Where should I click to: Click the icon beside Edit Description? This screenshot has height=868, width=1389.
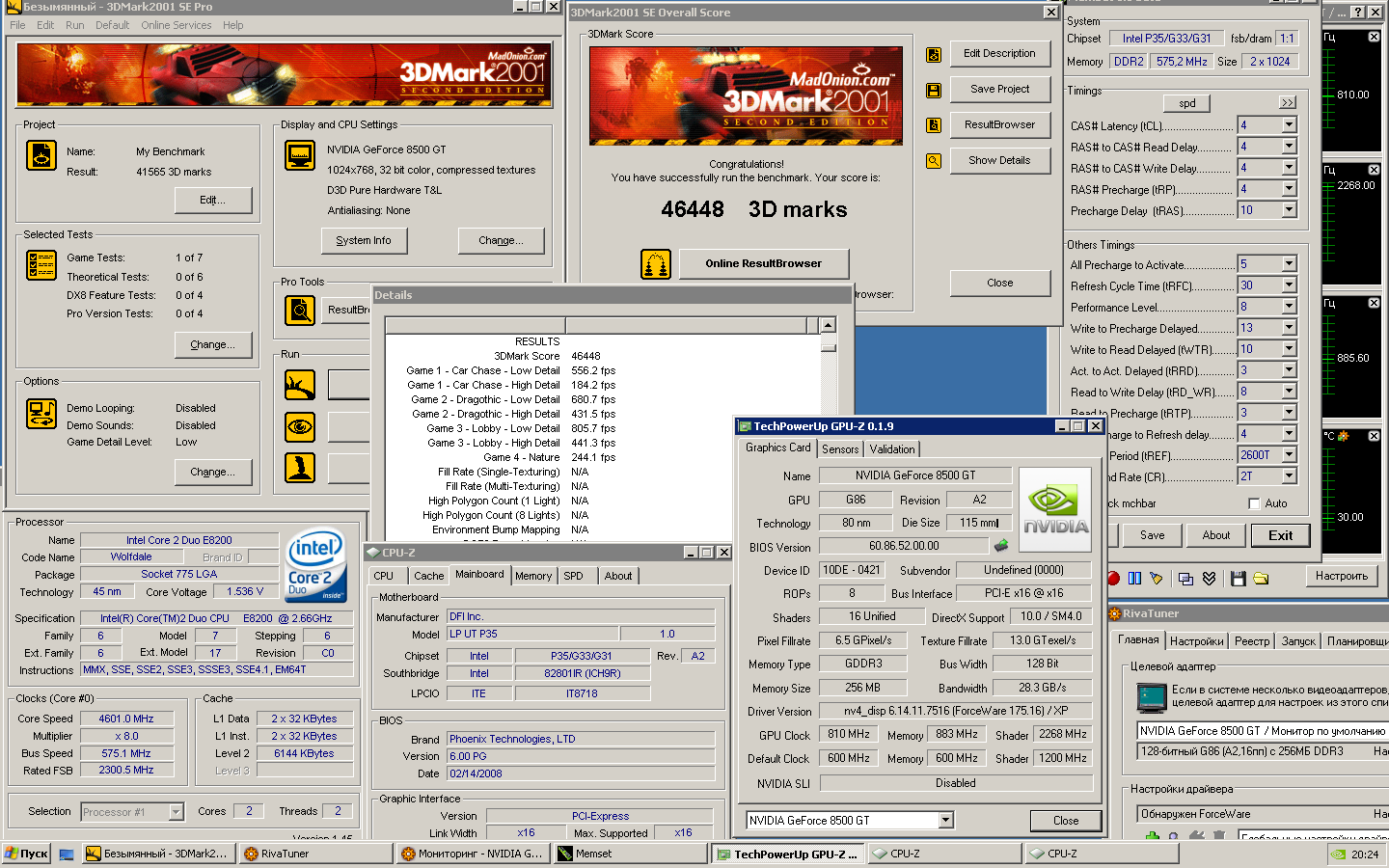(x=934, y=55)
